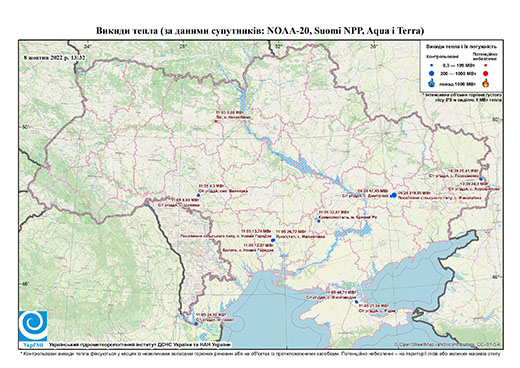Click label '21,38 МВт' in Crimea

coord(374,305)
